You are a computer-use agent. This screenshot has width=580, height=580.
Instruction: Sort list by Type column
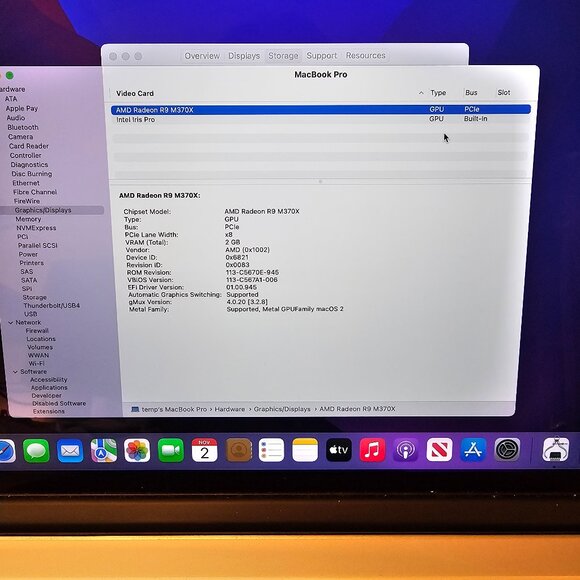[x=438, y=93]
